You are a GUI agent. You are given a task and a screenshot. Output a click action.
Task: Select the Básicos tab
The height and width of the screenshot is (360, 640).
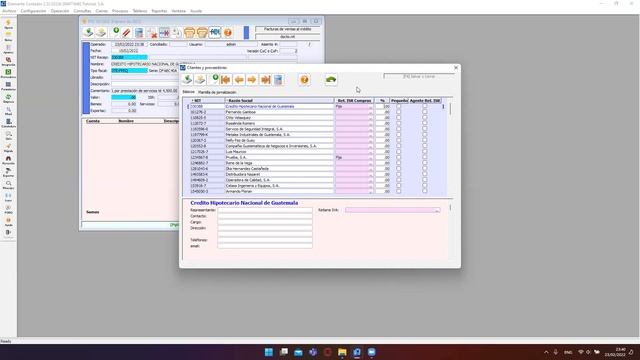(189, 92)
